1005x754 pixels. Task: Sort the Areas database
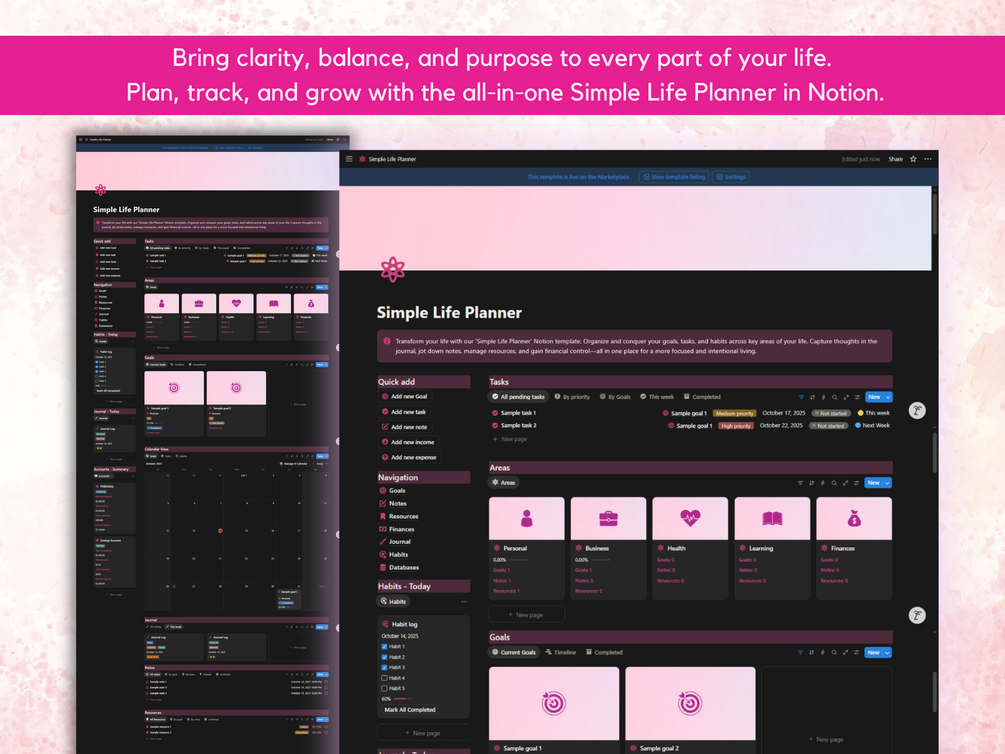point(811,483)
